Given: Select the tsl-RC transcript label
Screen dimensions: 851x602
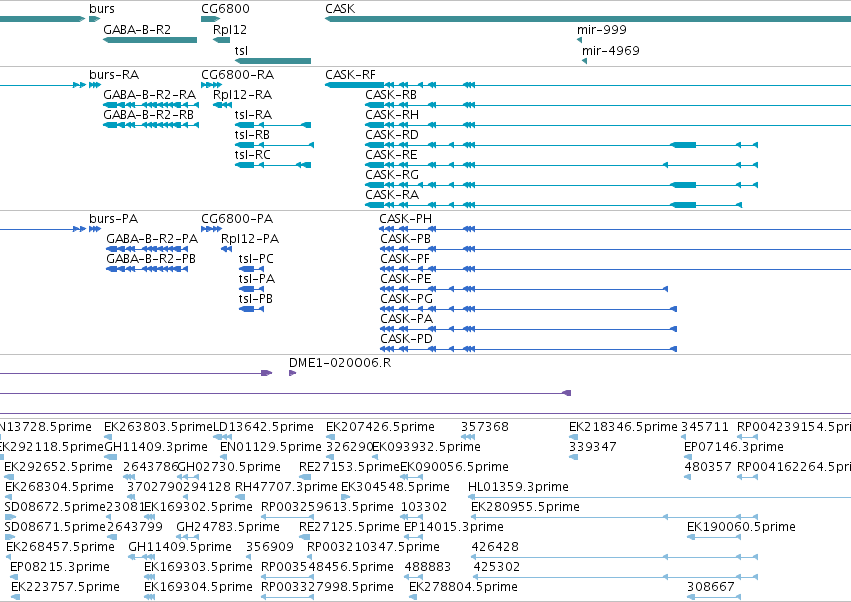Looking at the screenshot, I should tap(252, 155).
